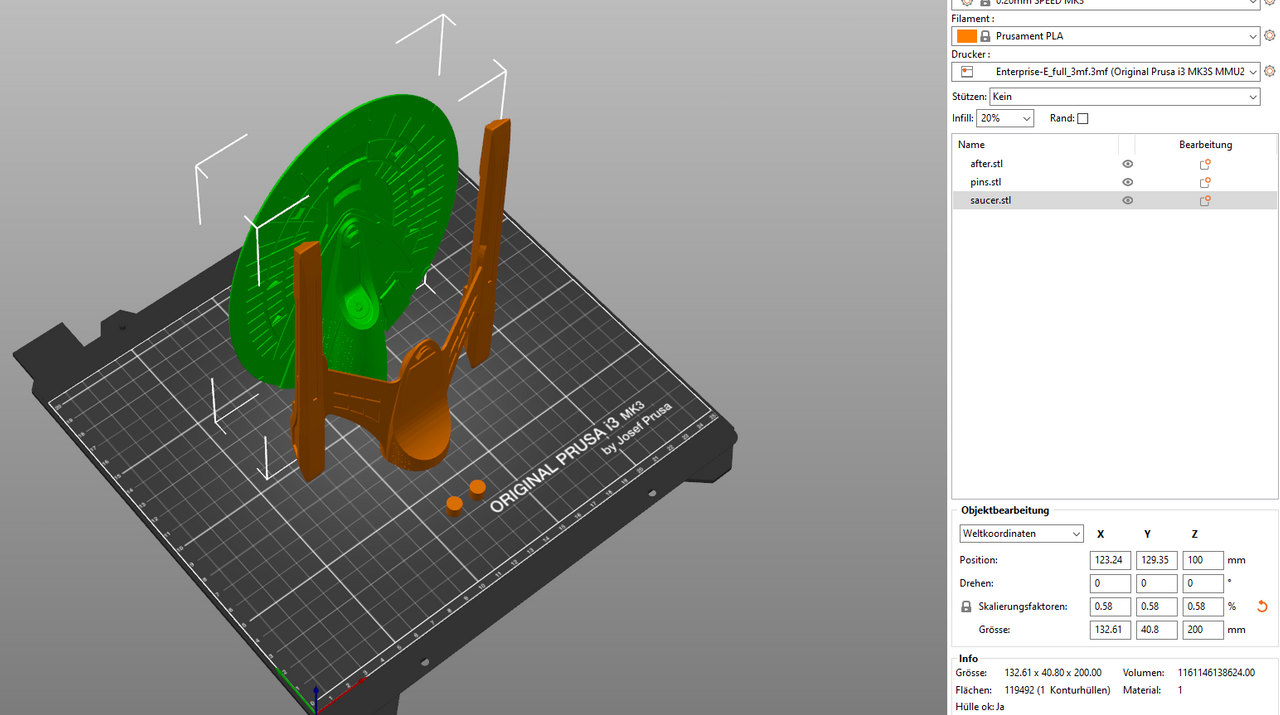Toggle the scale lock next to Skalierungsfaktoren
This screenshot has width=1280, height=715.
(x=966, y=607)
